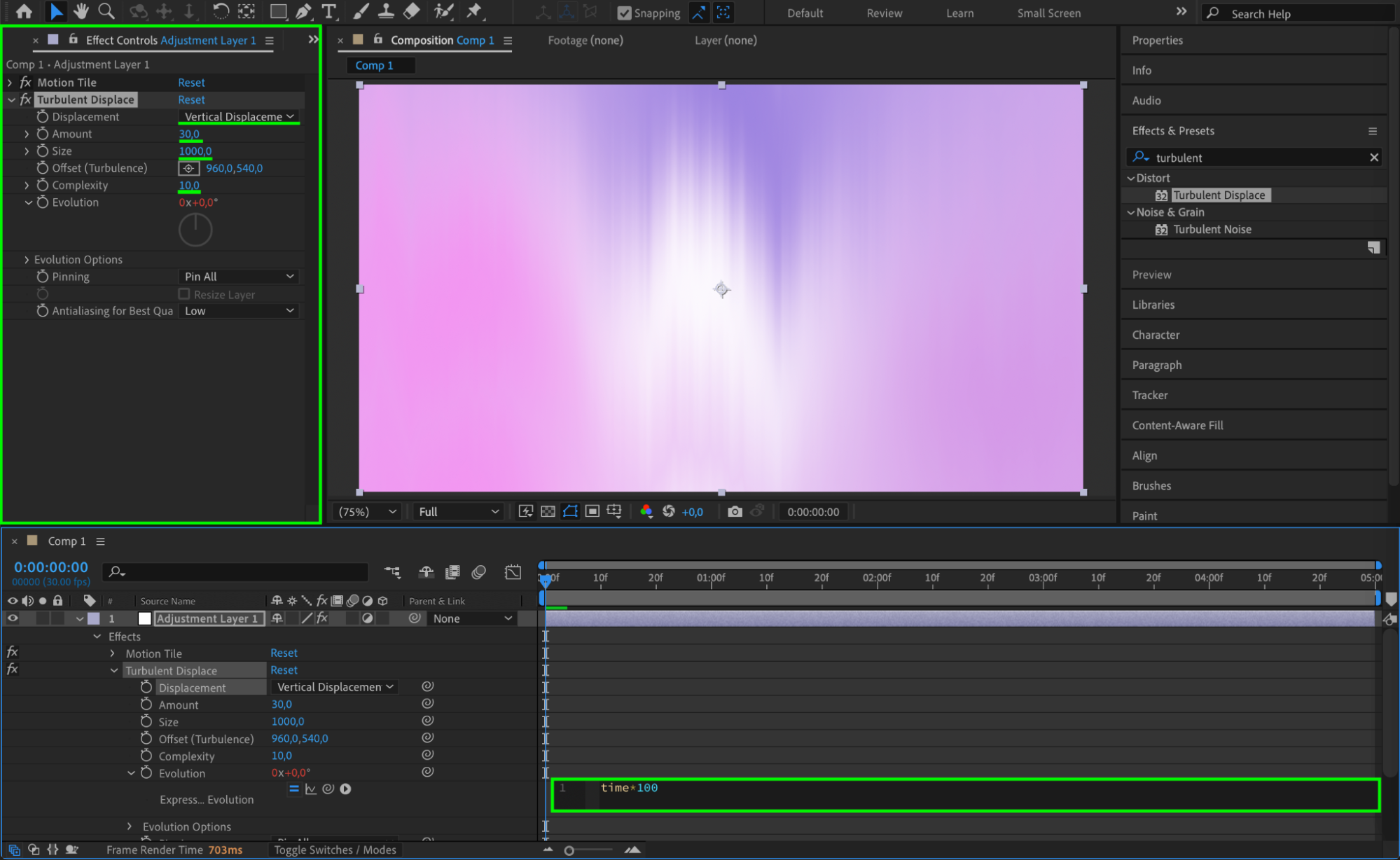
Task: Toggle transparency grid in composition viewer
Action: [548, 512]
